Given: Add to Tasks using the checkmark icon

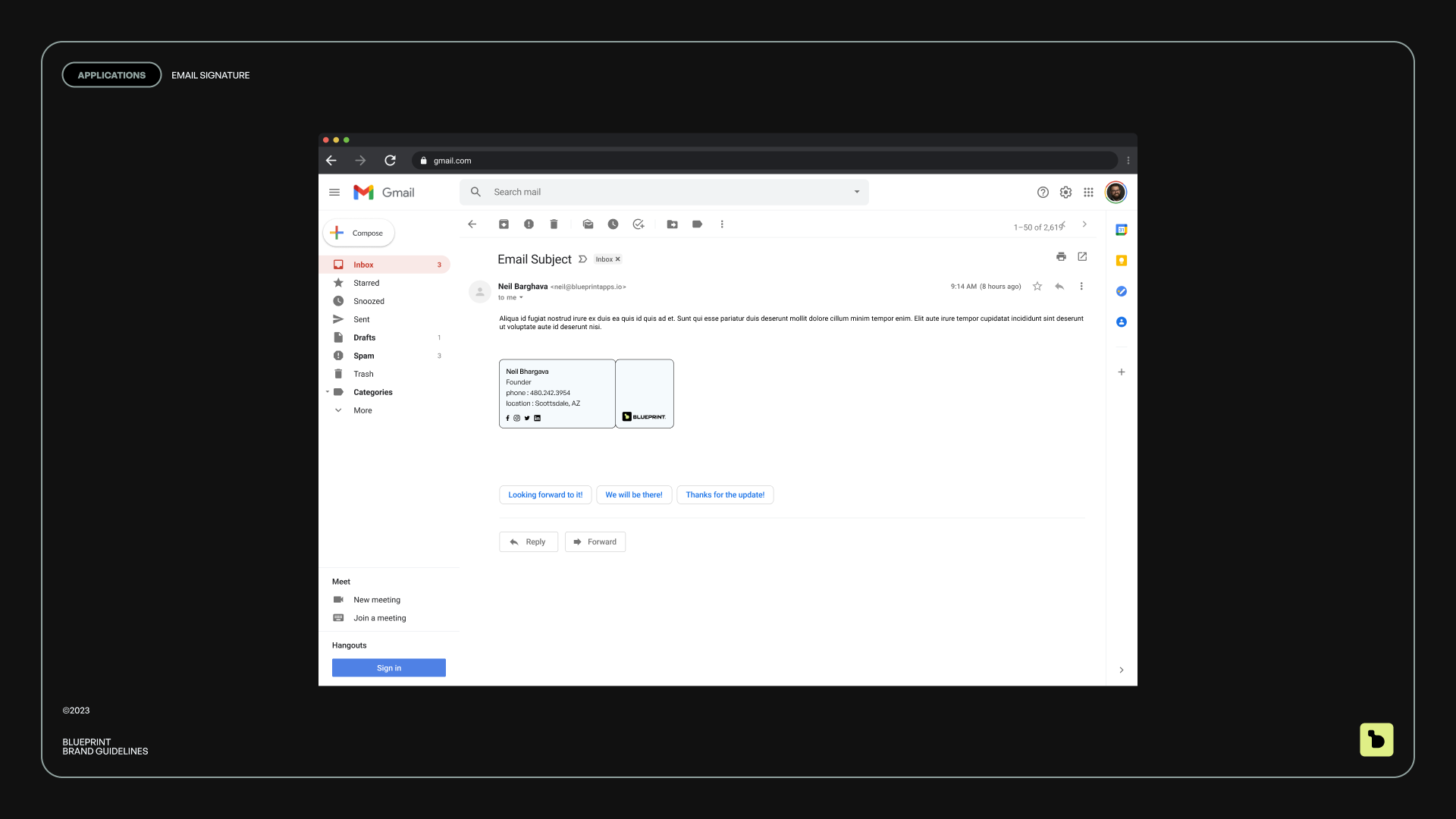Looking at the screenshot, I should tap(639, 224).
